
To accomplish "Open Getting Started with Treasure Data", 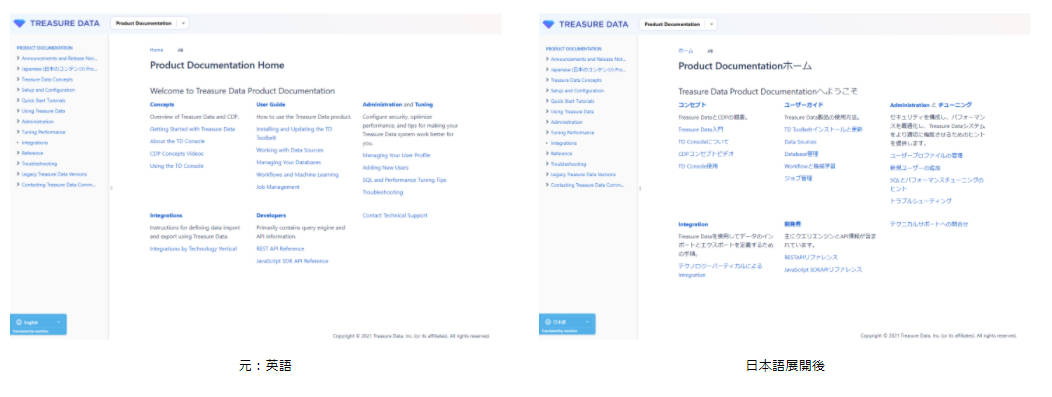I will click(193, 129).
